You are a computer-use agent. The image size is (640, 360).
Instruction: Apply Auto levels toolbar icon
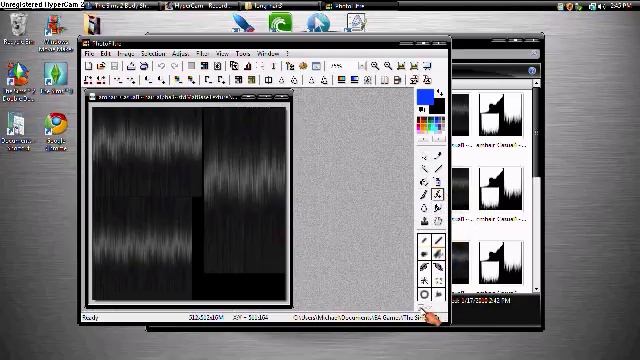click(88, 80)
